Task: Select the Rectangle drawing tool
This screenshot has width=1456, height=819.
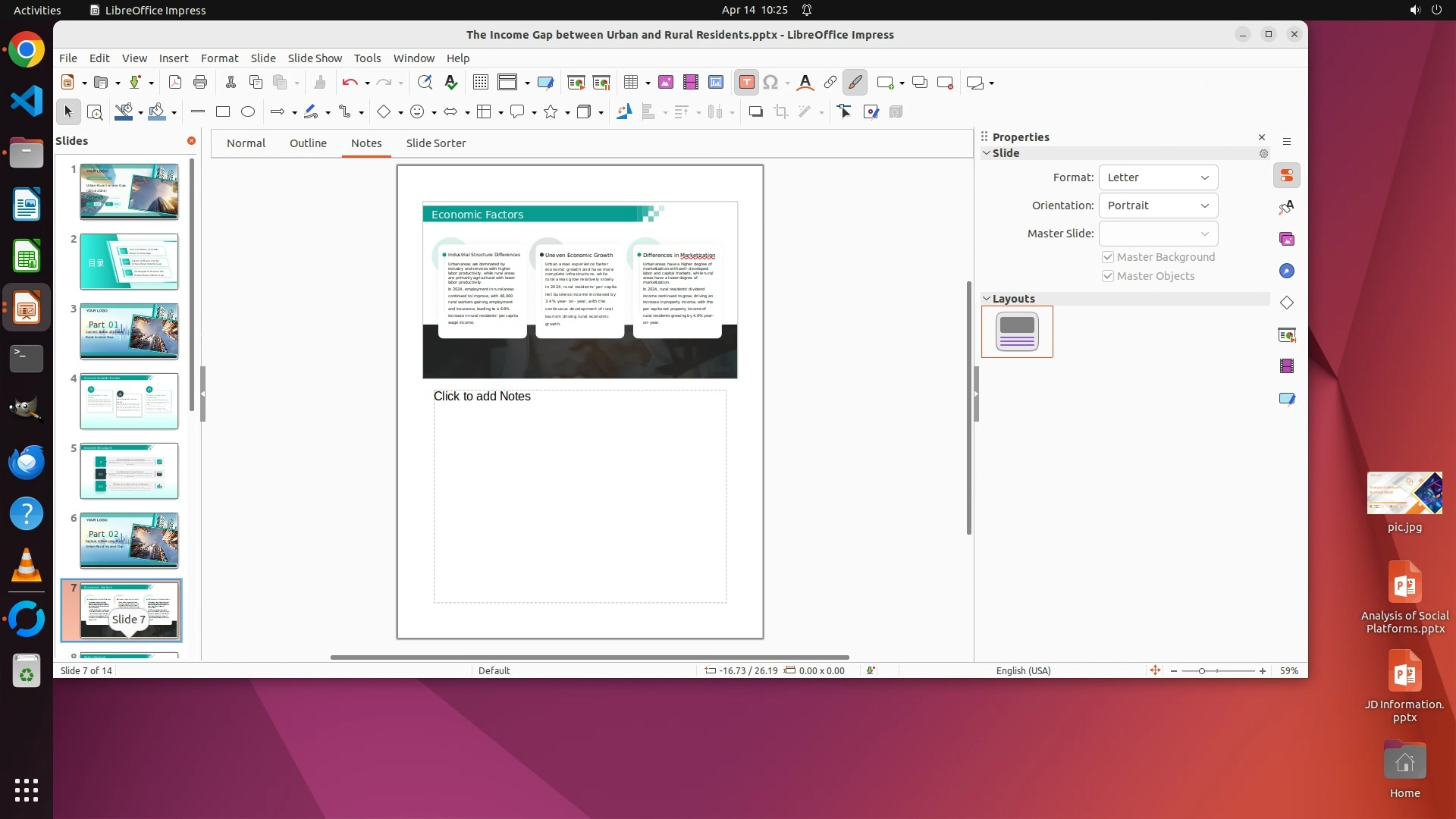Action: point(223,112)
